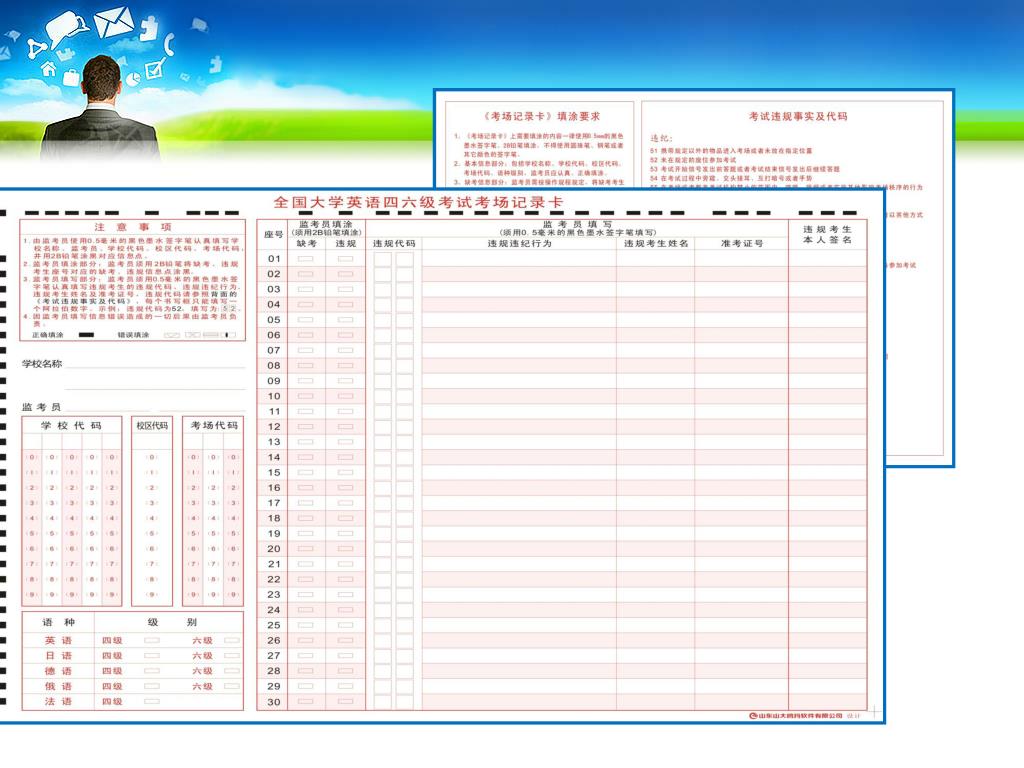1024x768 pixels.
Task: Click 准考证号 cell for seat 20
Action: pyautogui.click(x=741, y=549)
